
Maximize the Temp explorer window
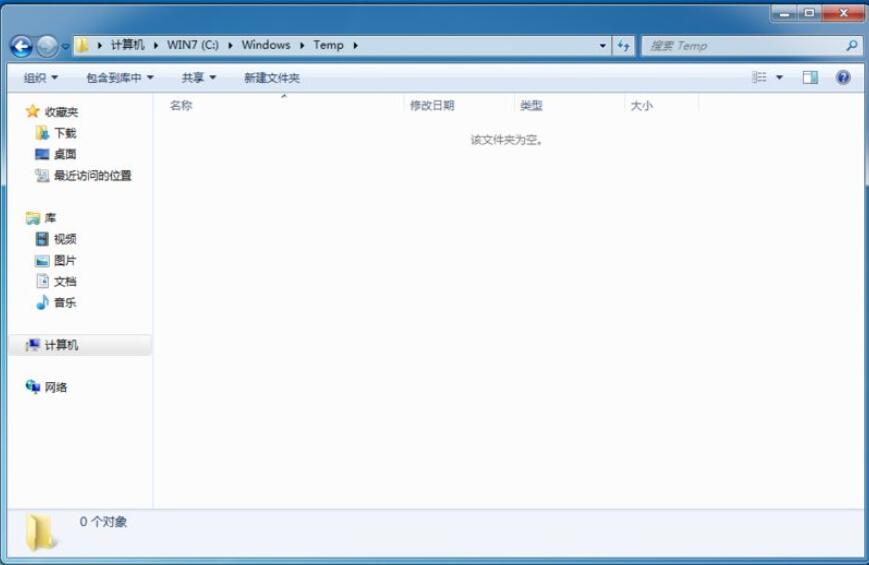pyautogui.click(x=809, y=13)
